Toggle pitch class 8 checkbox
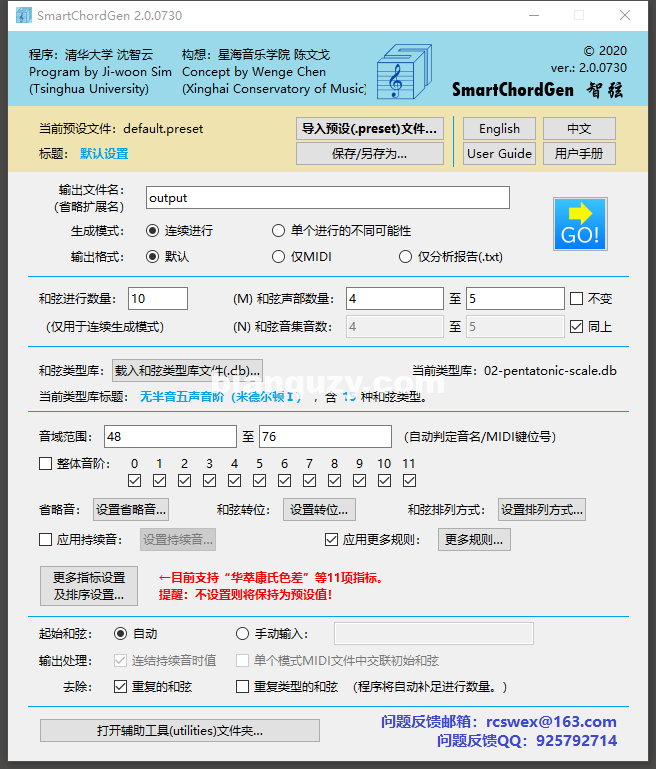 point(334,481)
